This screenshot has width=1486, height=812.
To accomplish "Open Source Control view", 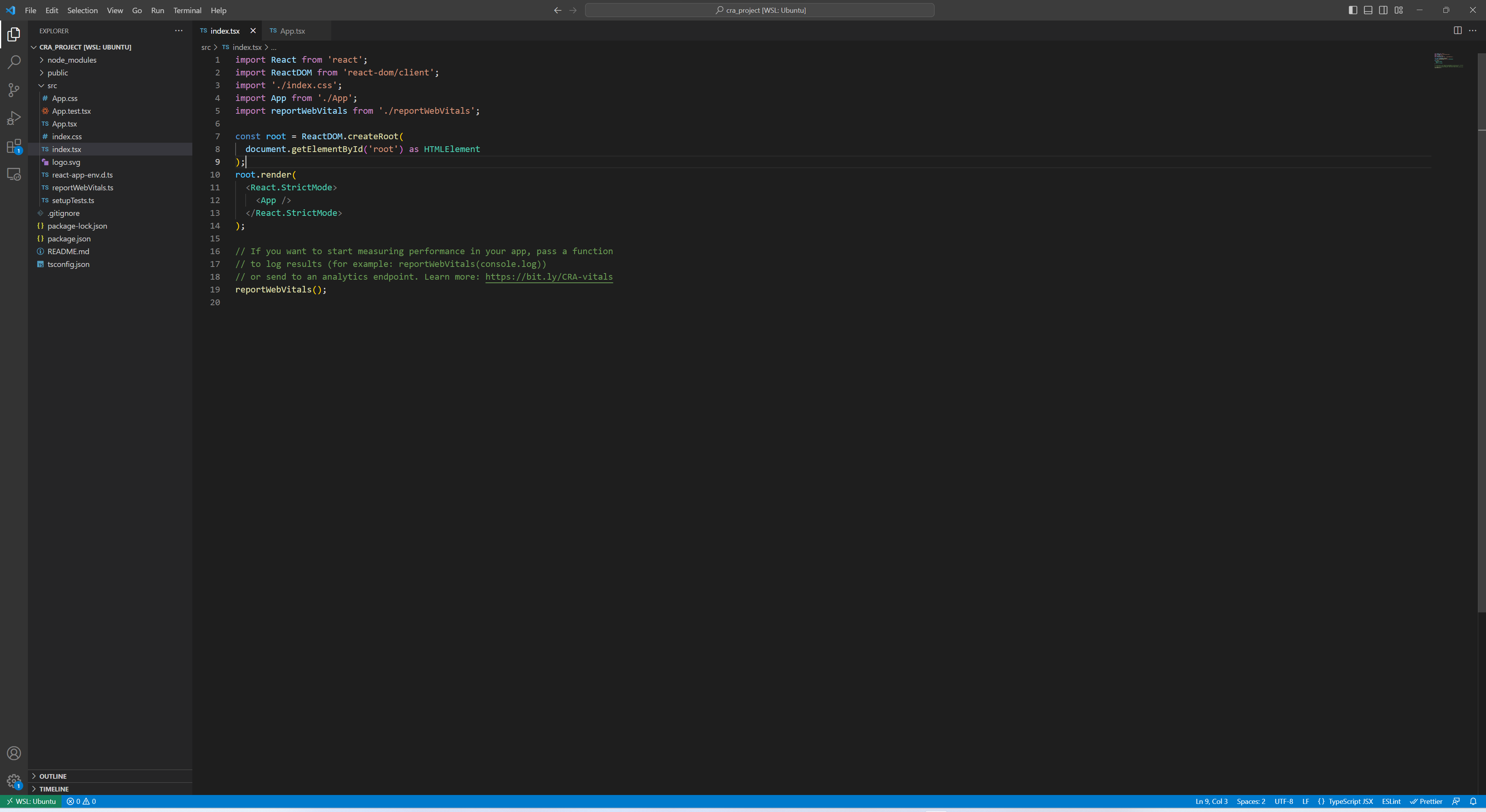I will pyautogui.click(x=14, y=90).
